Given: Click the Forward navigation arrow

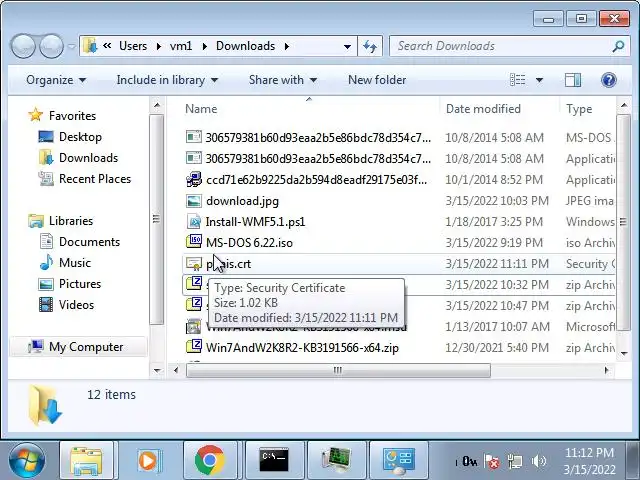Looking at the screenshot, I should (51, 46).
